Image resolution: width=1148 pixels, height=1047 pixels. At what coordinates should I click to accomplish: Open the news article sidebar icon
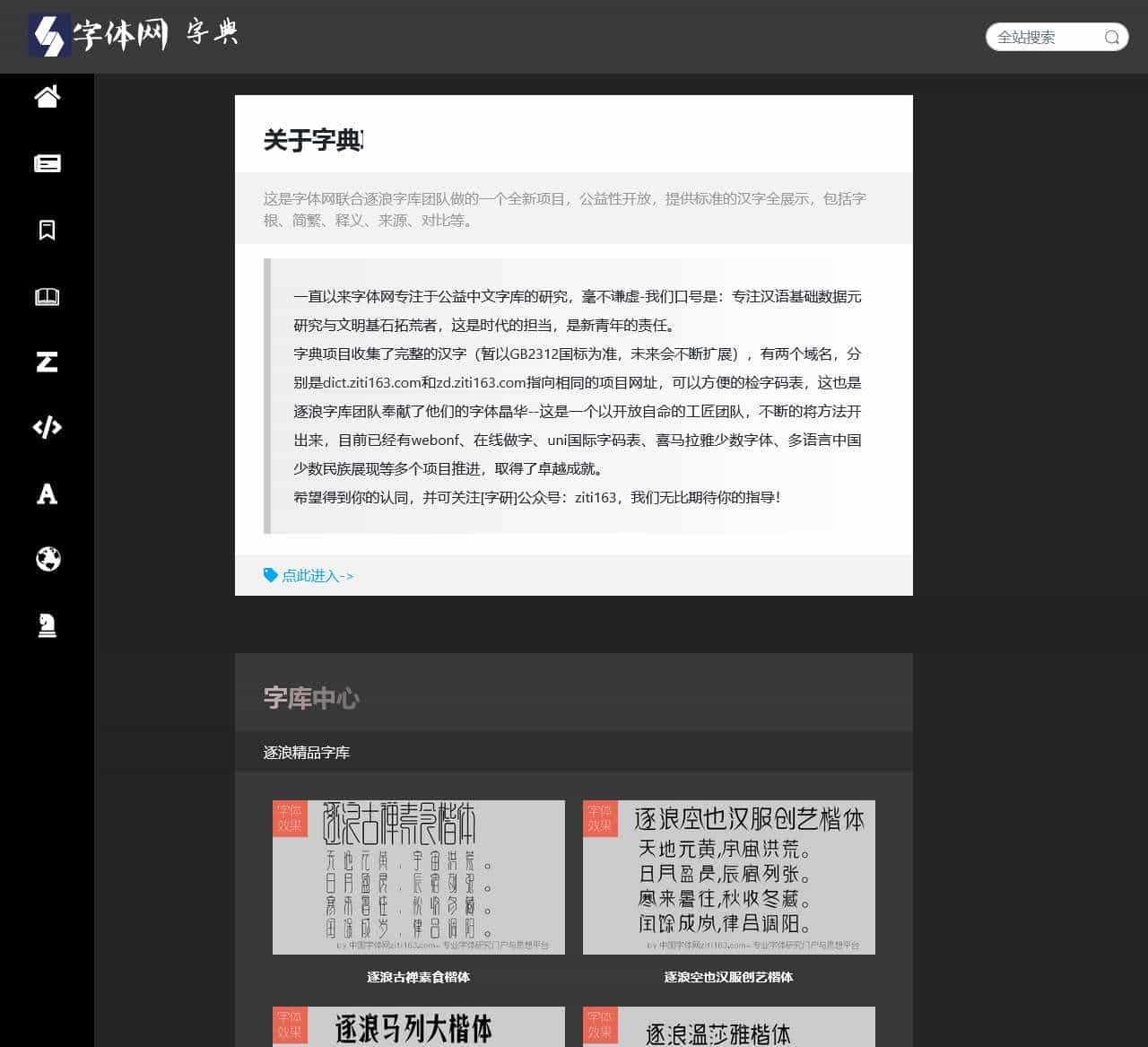(47, 164)
